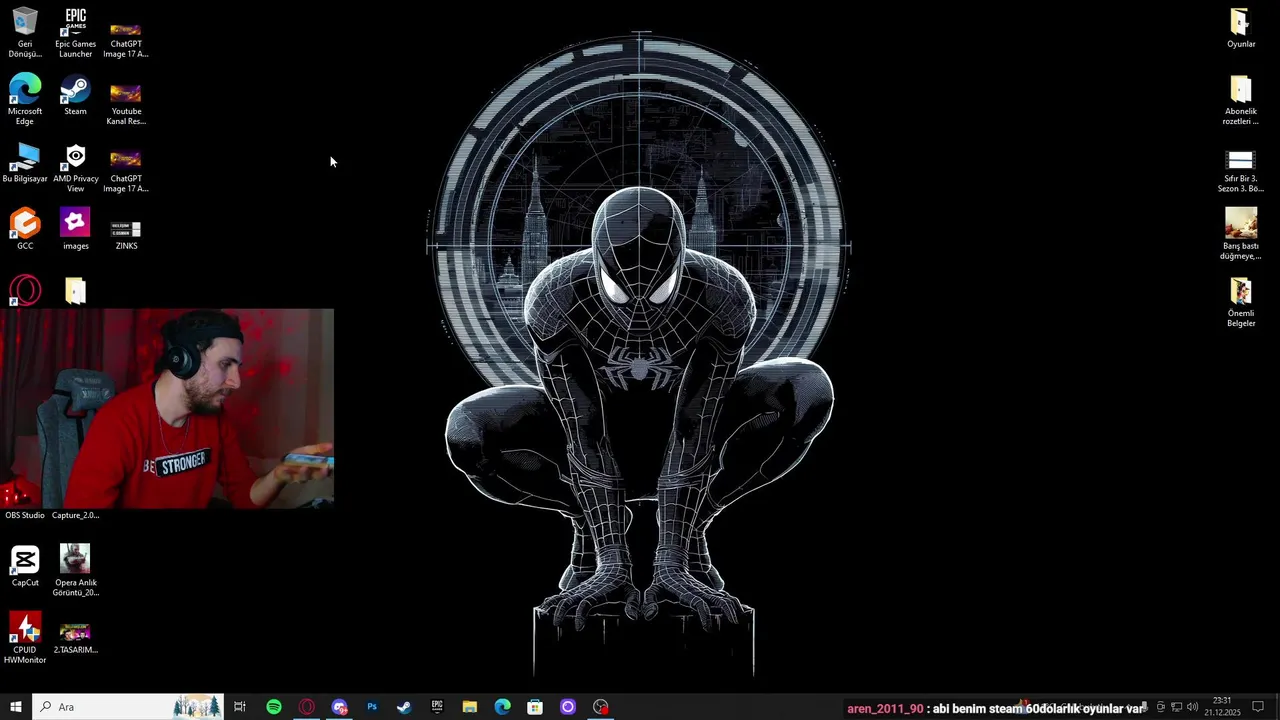Image resolution: width=1280 pixels, height=720 pixels.
Task: Open Steam from the taskbar
Action: pos(404,707)
